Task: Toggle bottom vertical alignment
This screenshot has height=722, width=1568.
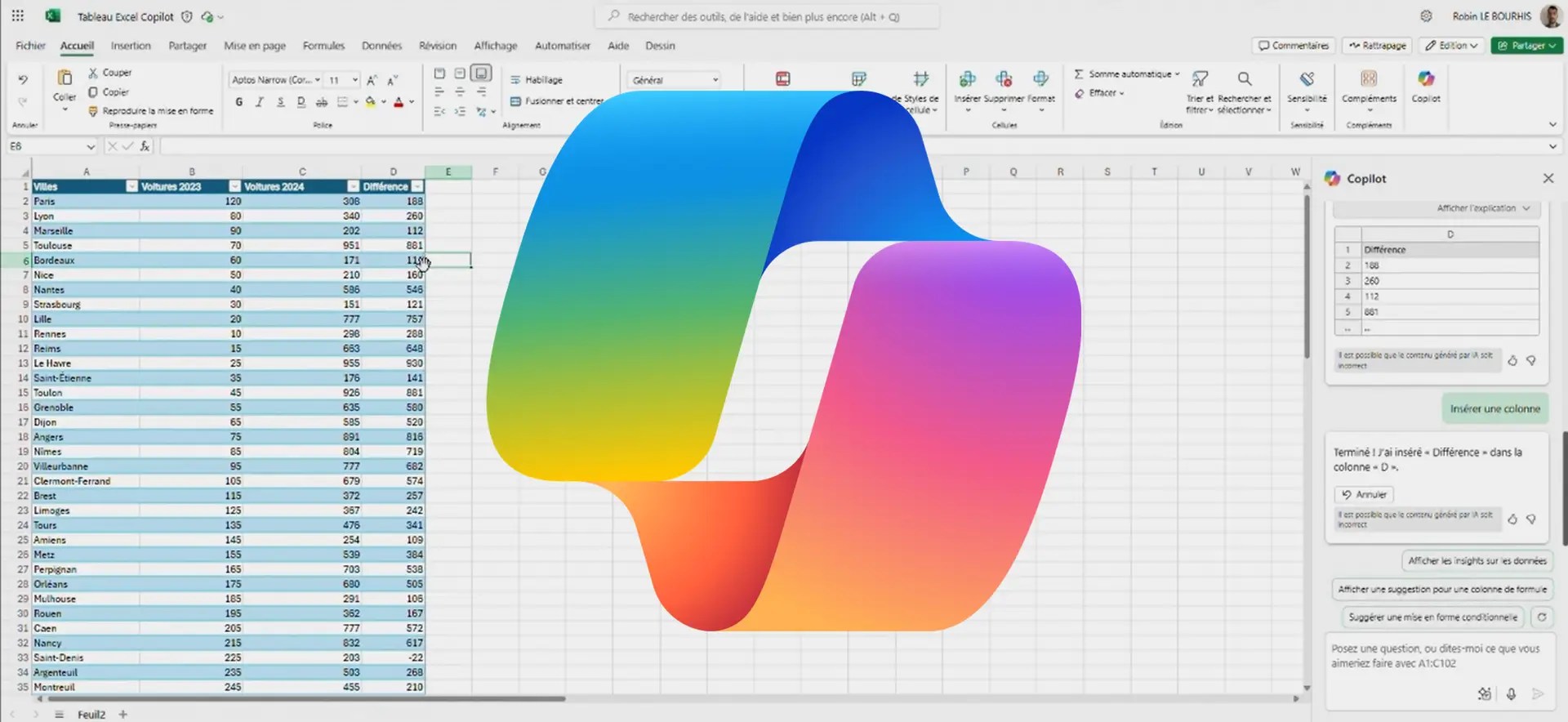Action: 482,74
